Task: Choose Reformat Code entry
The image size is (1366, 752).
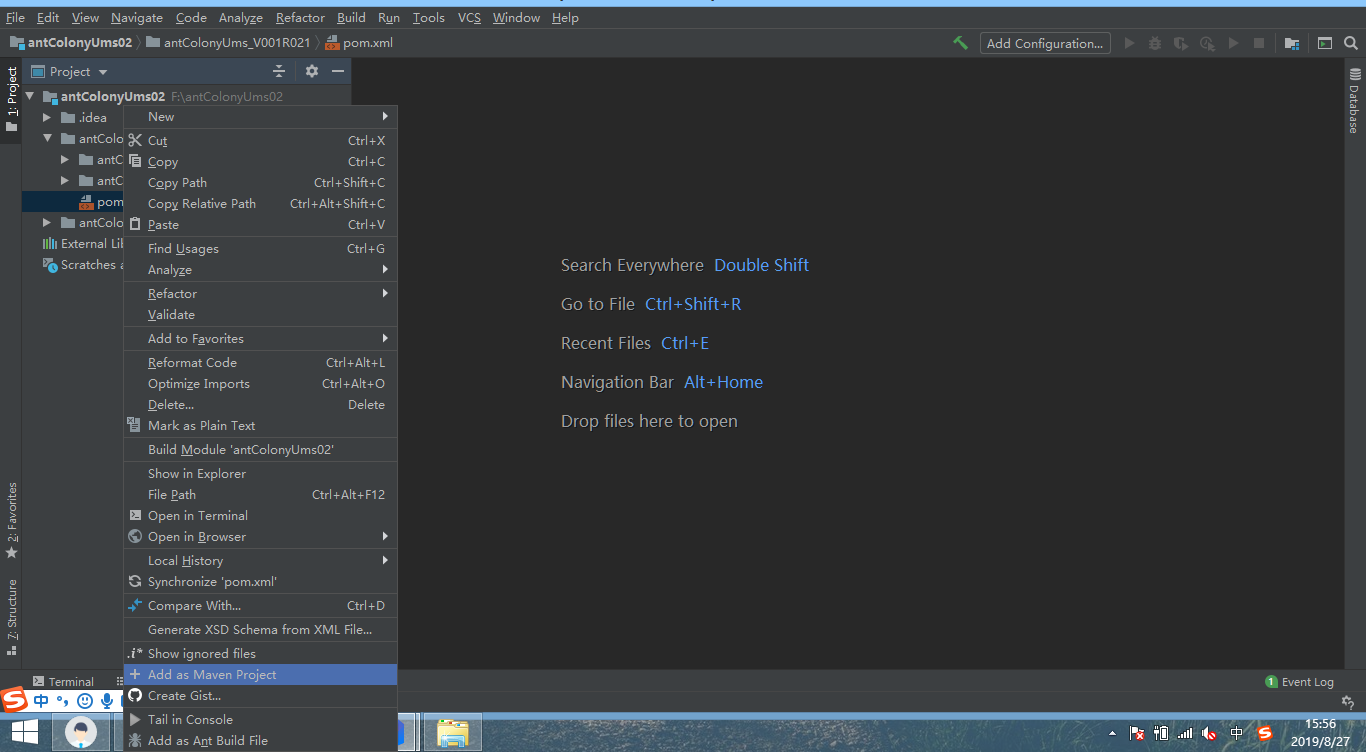Action: click(260, 363)
